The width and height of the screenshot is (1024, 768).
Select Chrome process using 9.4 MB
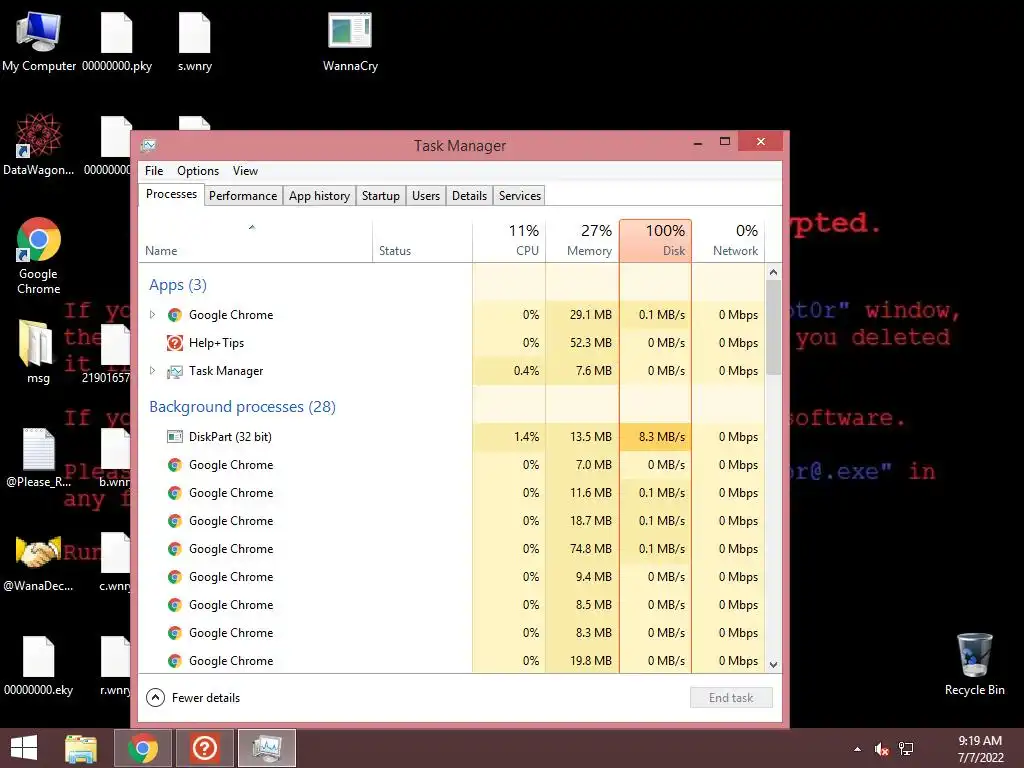click(451, 577)
